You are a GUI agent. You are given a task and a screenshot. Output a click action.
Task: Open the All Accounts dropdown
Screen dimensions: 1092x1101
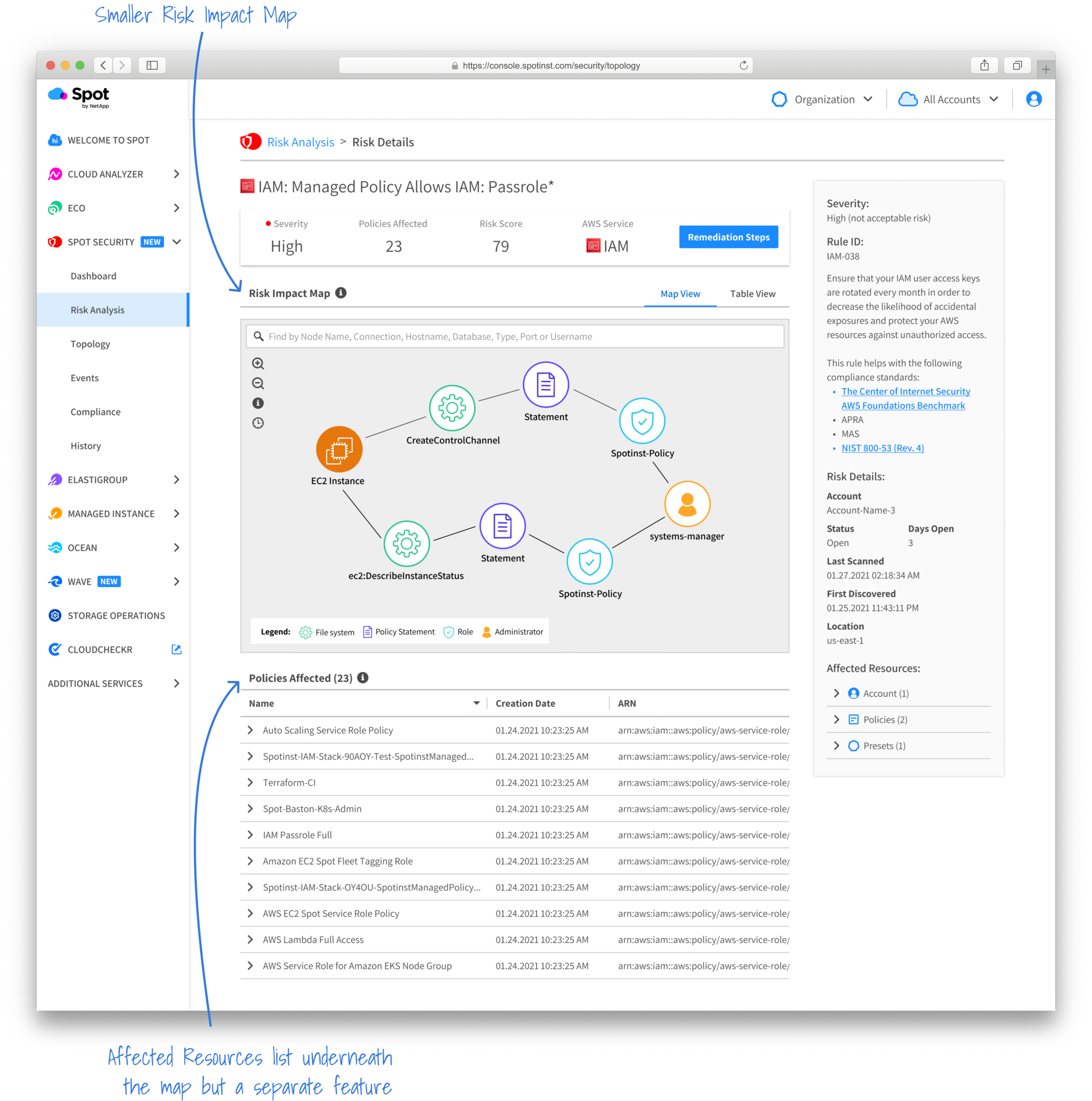949,99
